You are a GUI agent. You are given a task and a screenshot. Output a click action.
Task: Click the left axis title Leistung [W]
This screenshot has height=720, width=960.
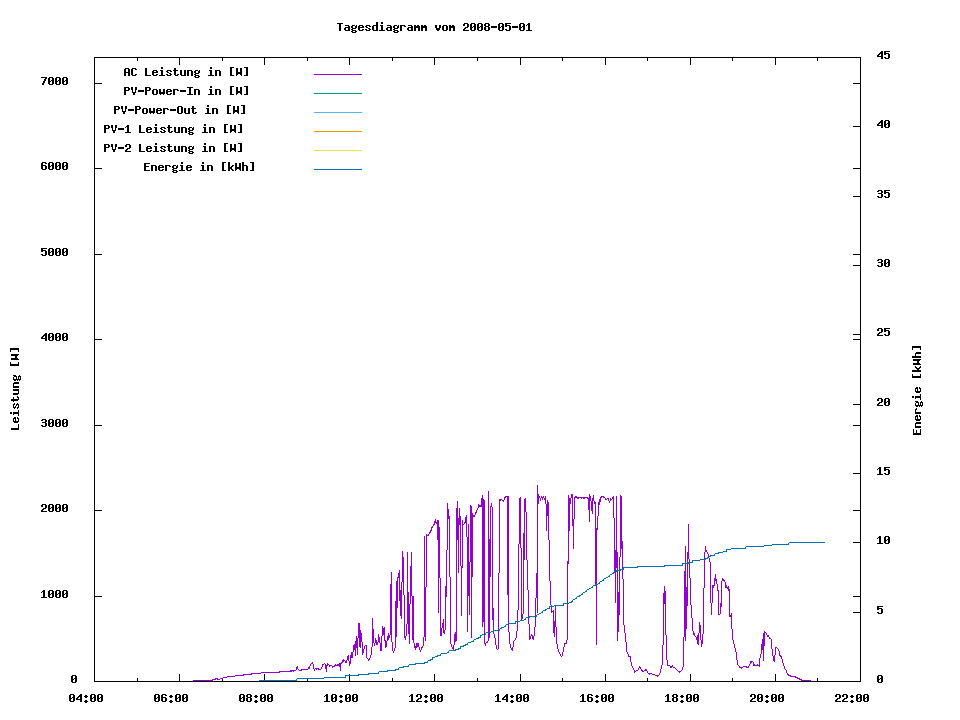coord(15,389)
